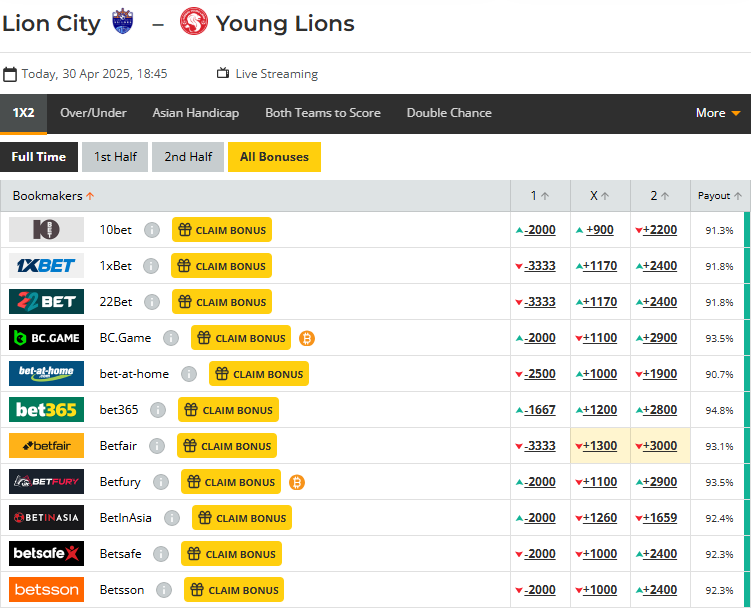
Task: Open info icon for Betfury
Action: click(x=161, y=482)
